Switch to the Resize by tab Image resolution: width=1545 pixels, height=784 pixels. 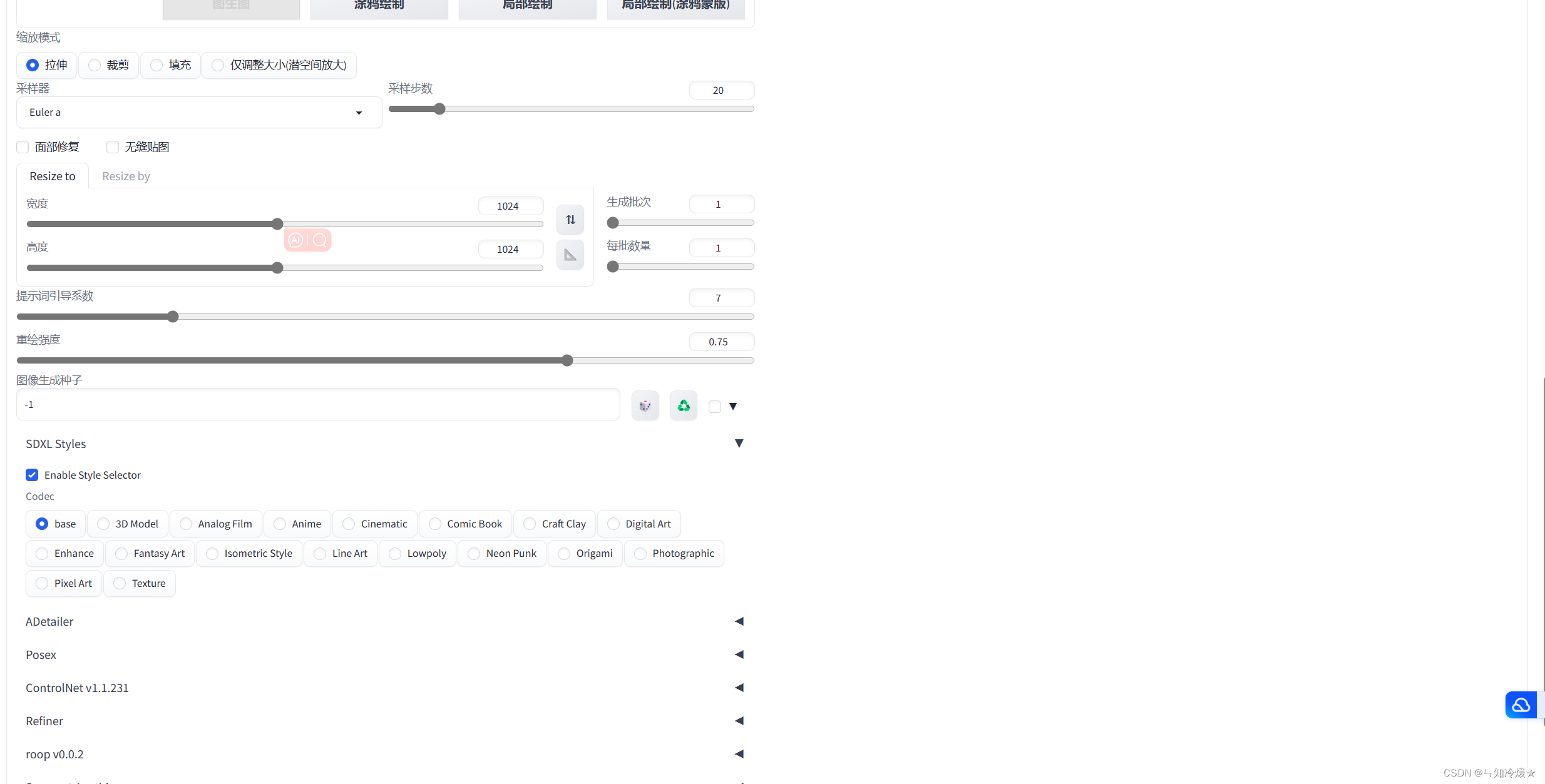click(x=126, y=176)
